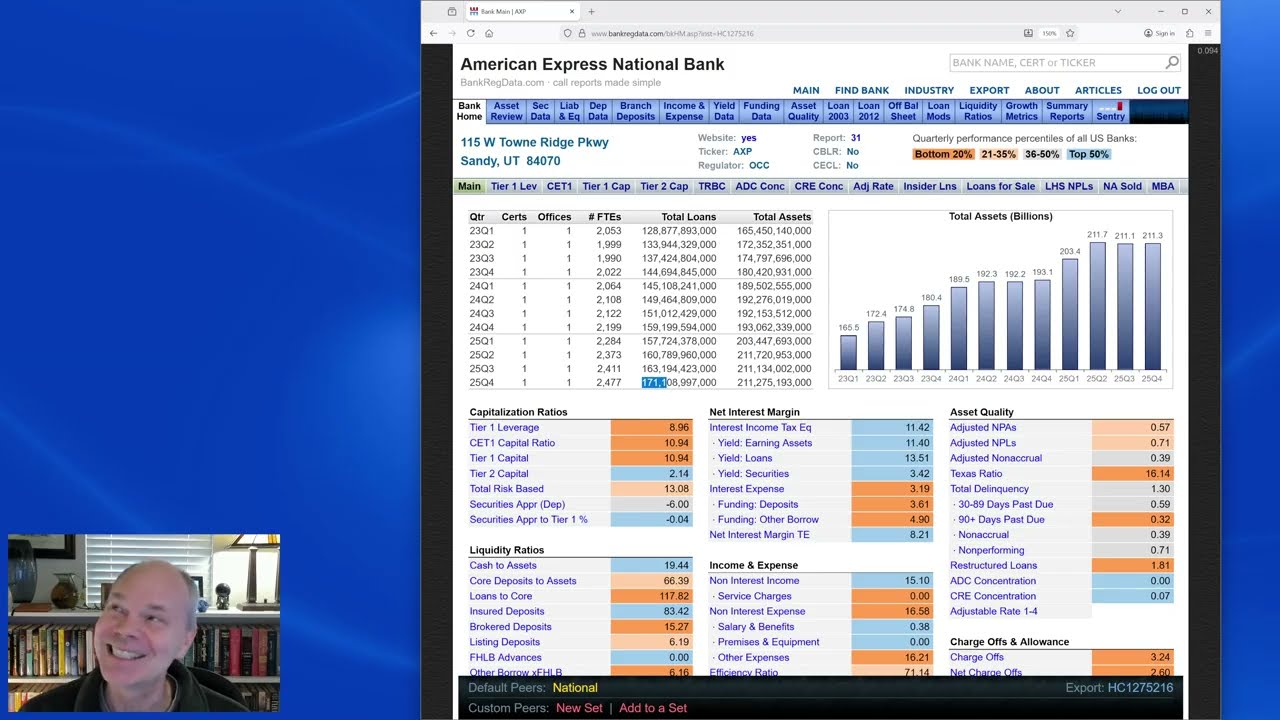Click the 25Q4 total loans value
The image size is (1280, 720).
coord(679,383)
